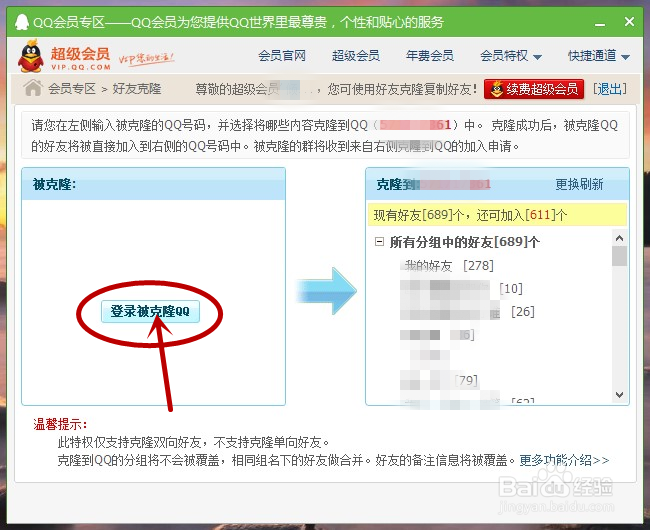Image resolution: width=650 pixels, height=530 pixels.
Task: Click the super member penguin logo
Action: (31, 56)
